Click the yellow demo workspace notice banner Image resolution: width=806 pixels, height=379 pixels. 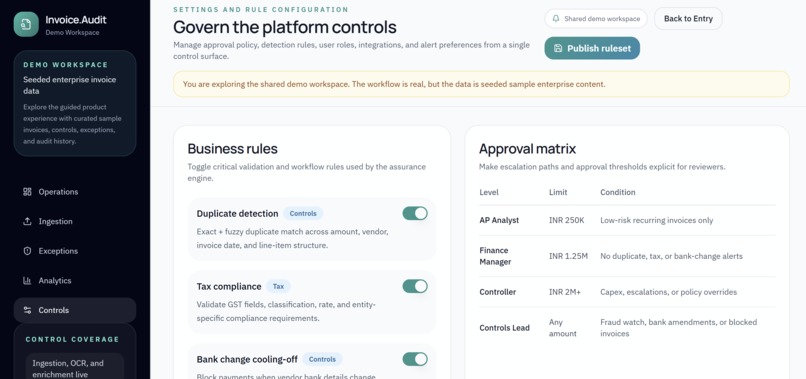point(481,84)
